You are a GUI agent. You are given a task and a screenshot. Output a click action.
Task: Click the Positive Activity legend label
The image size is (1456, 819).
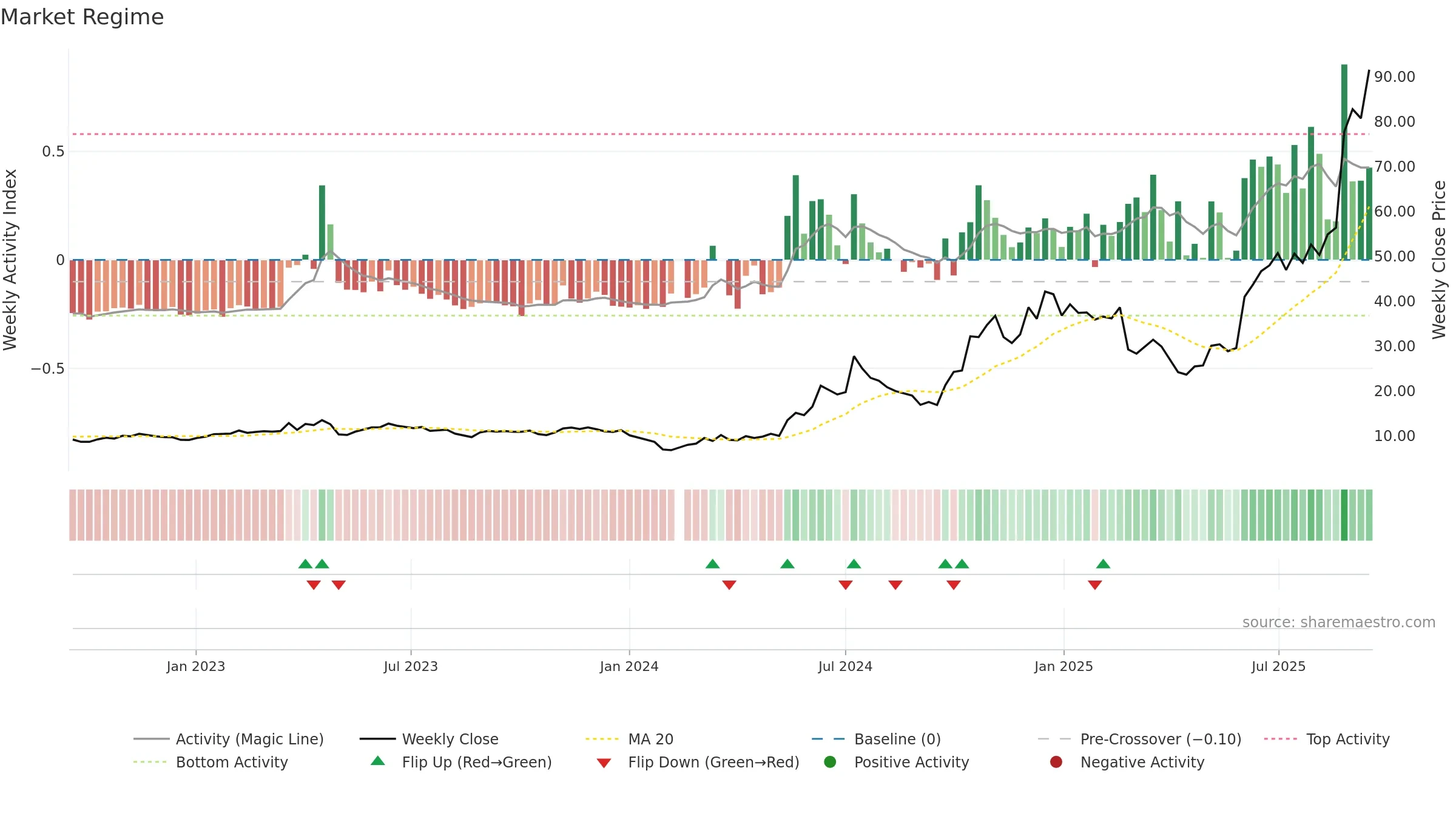[911, 762]
